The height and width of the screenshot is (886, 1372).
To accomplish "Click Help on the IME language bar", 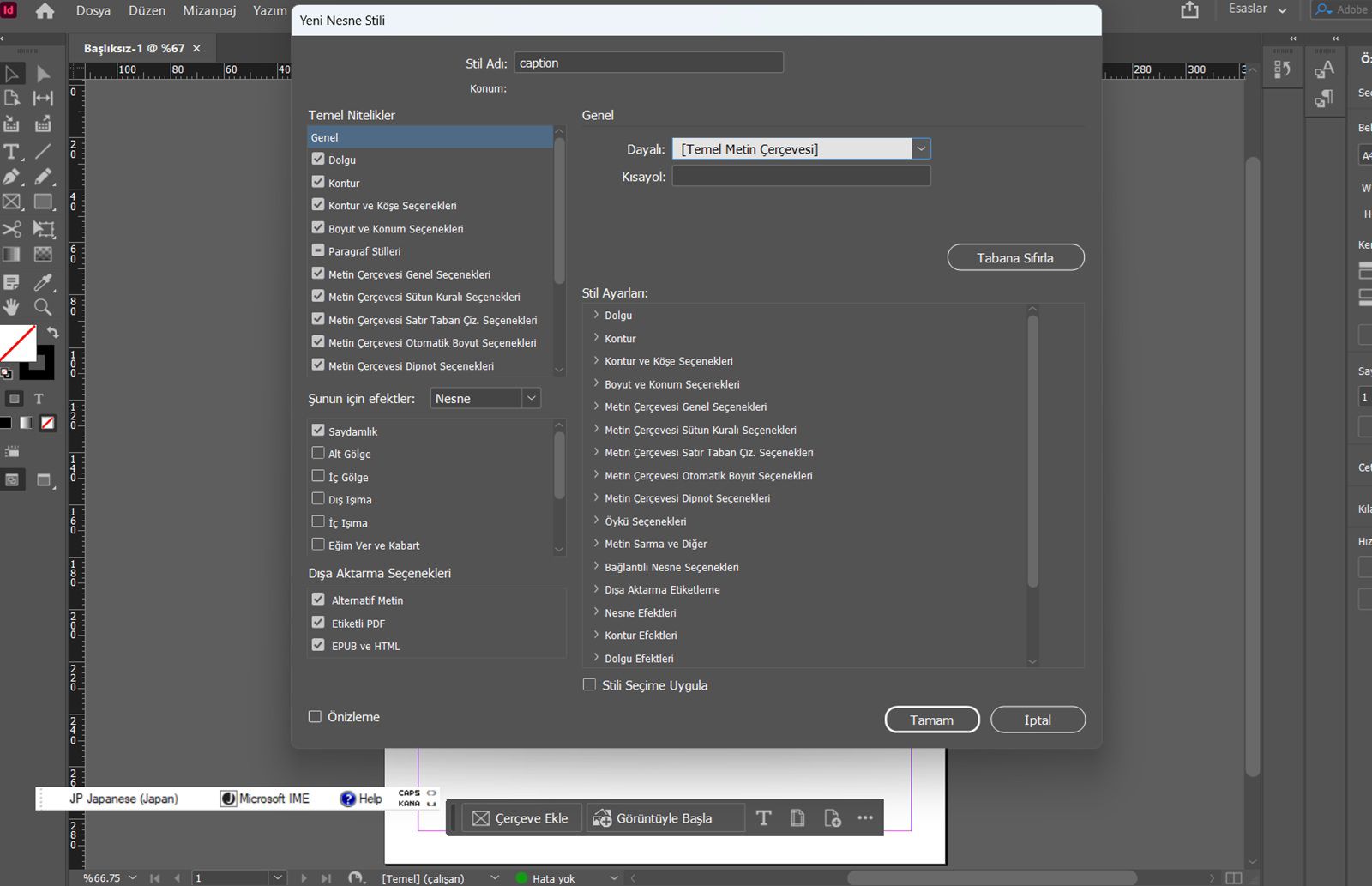I will [x=361, y=799].
